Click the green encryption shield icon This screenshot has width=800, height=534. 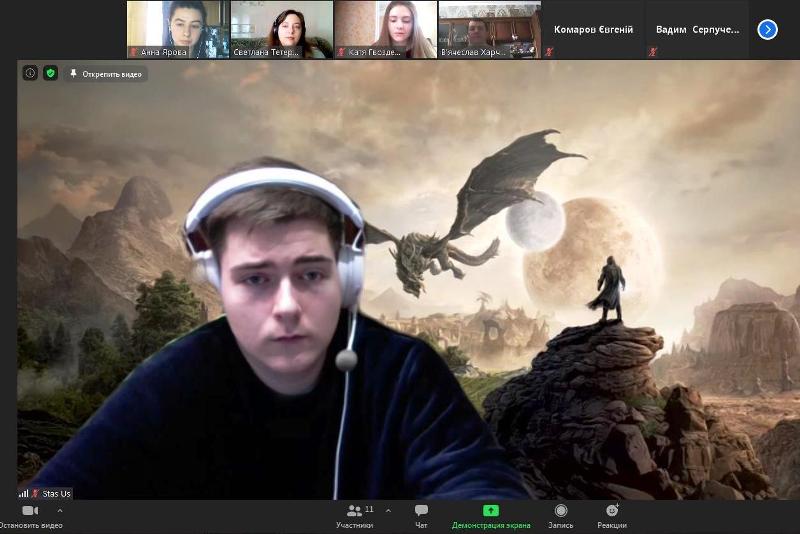[50, 73]
